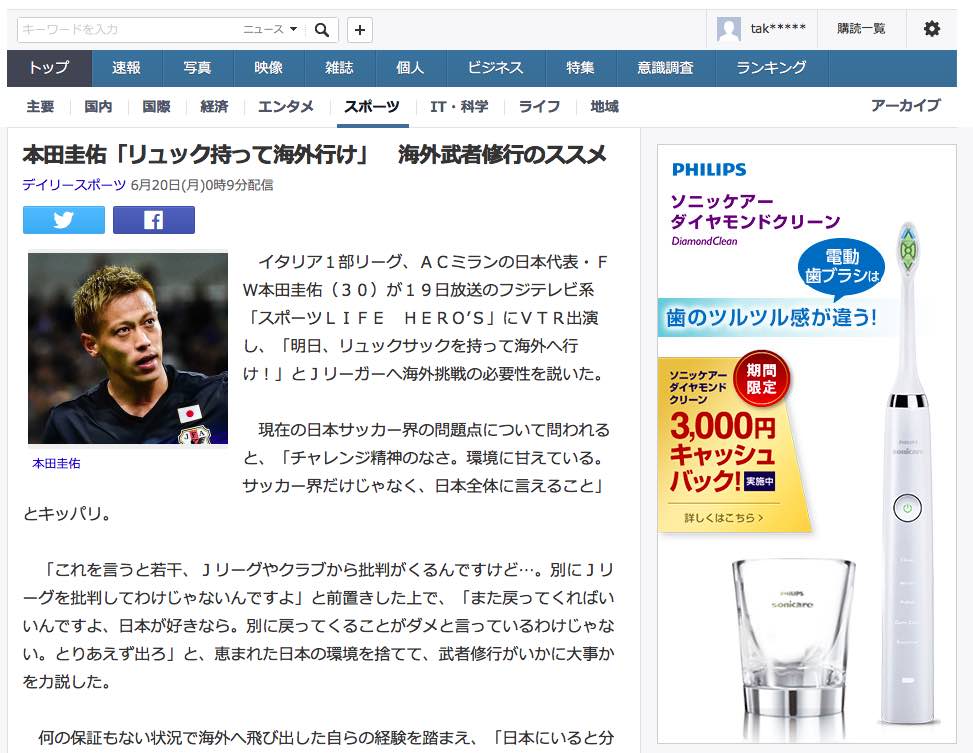Click 購読一覧 button

pyautogui.click(x=861, y=29)
